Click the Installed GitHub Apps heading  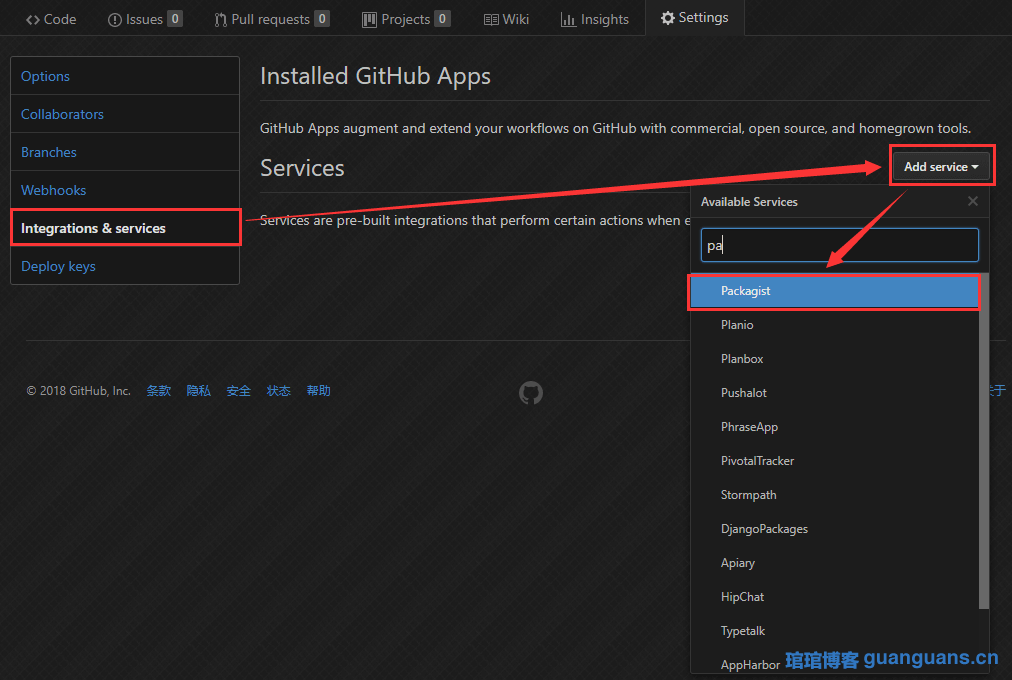pos(375,76)
